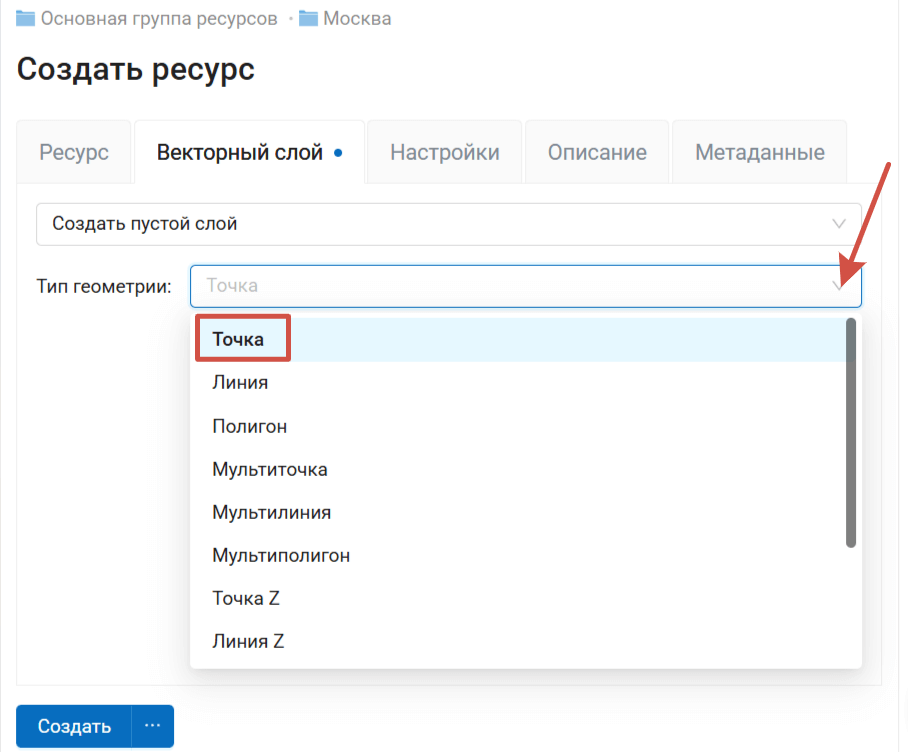Select the Мультиточка option
Image resolution: width=908 pixels, height=752 pixels.
(x=270, y=469)
